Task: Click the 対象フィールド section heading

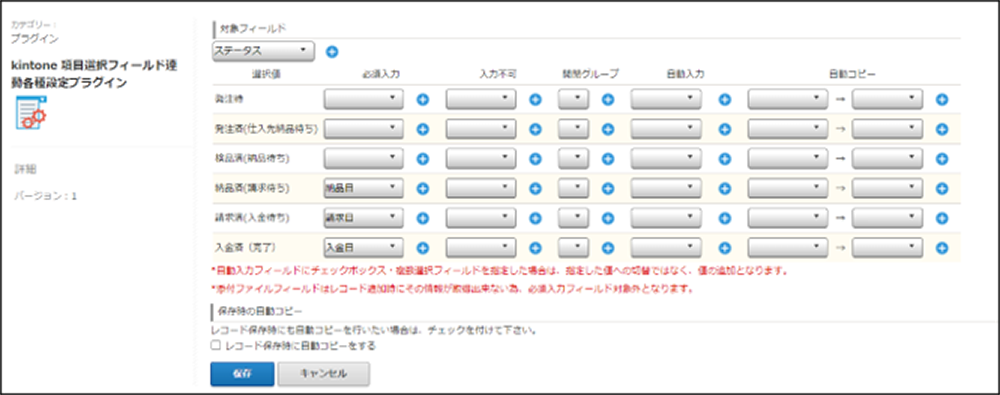Action: pos(253,29)
